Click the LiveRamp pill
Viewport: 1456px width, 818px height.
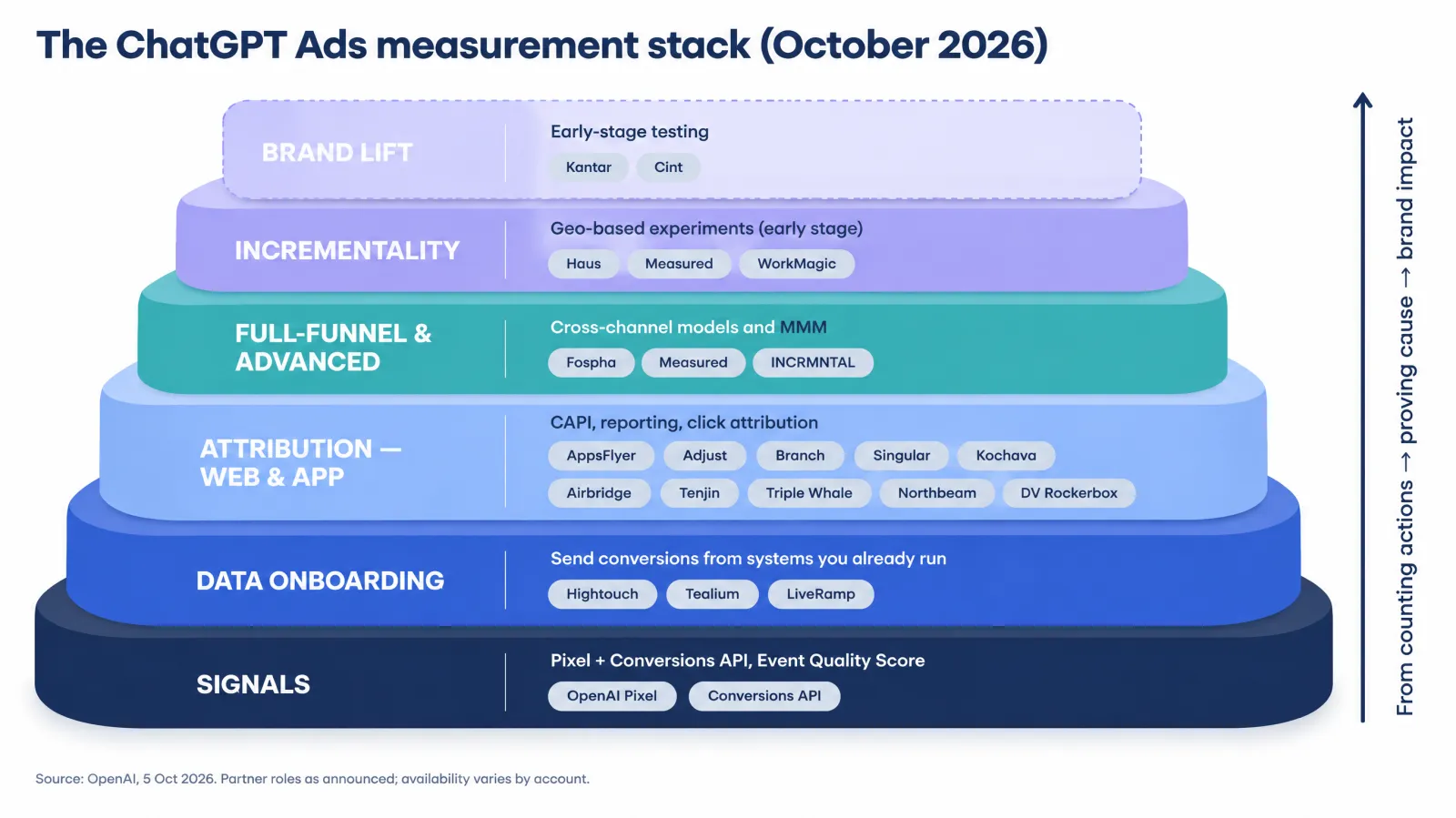(x=820, y=594)
